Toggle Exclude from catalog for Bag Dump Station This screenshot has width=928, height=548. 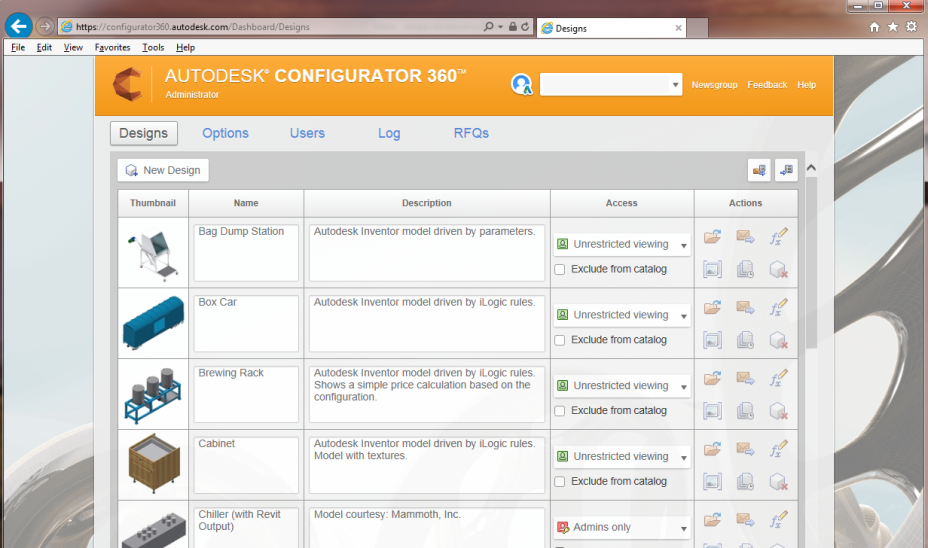coord(559,269)
